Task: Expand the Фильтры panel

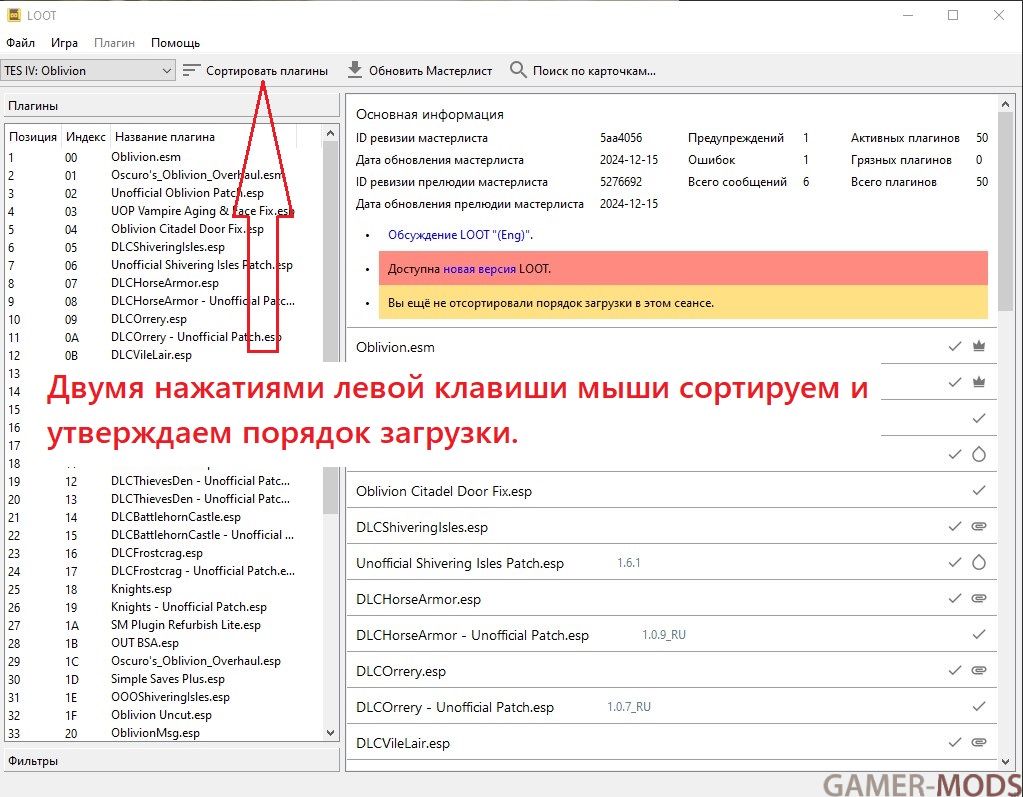Action: (172, 760)
